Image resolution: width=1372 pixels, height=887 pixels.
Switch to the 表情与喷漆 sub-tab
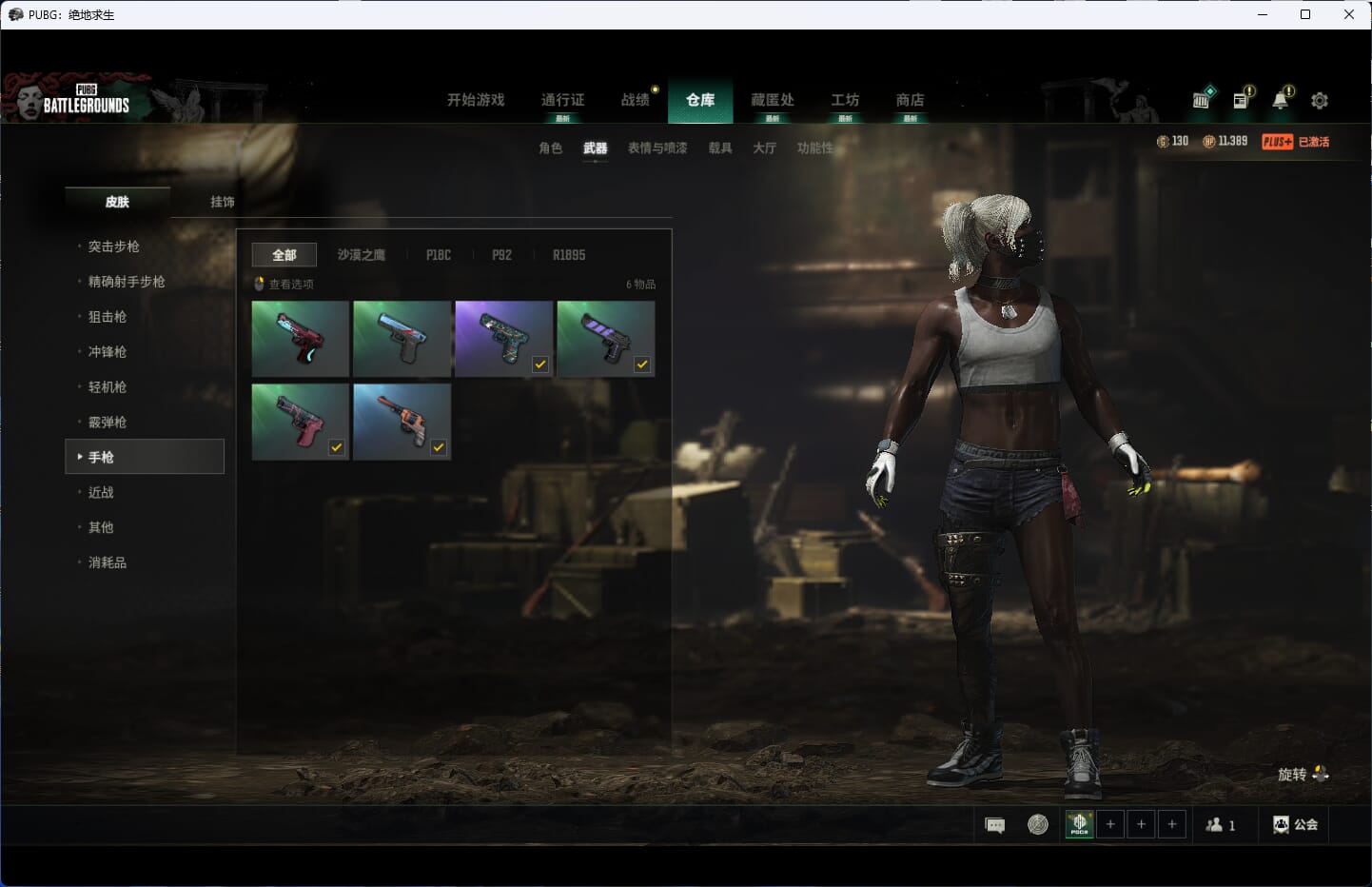[x=657, y=148]
